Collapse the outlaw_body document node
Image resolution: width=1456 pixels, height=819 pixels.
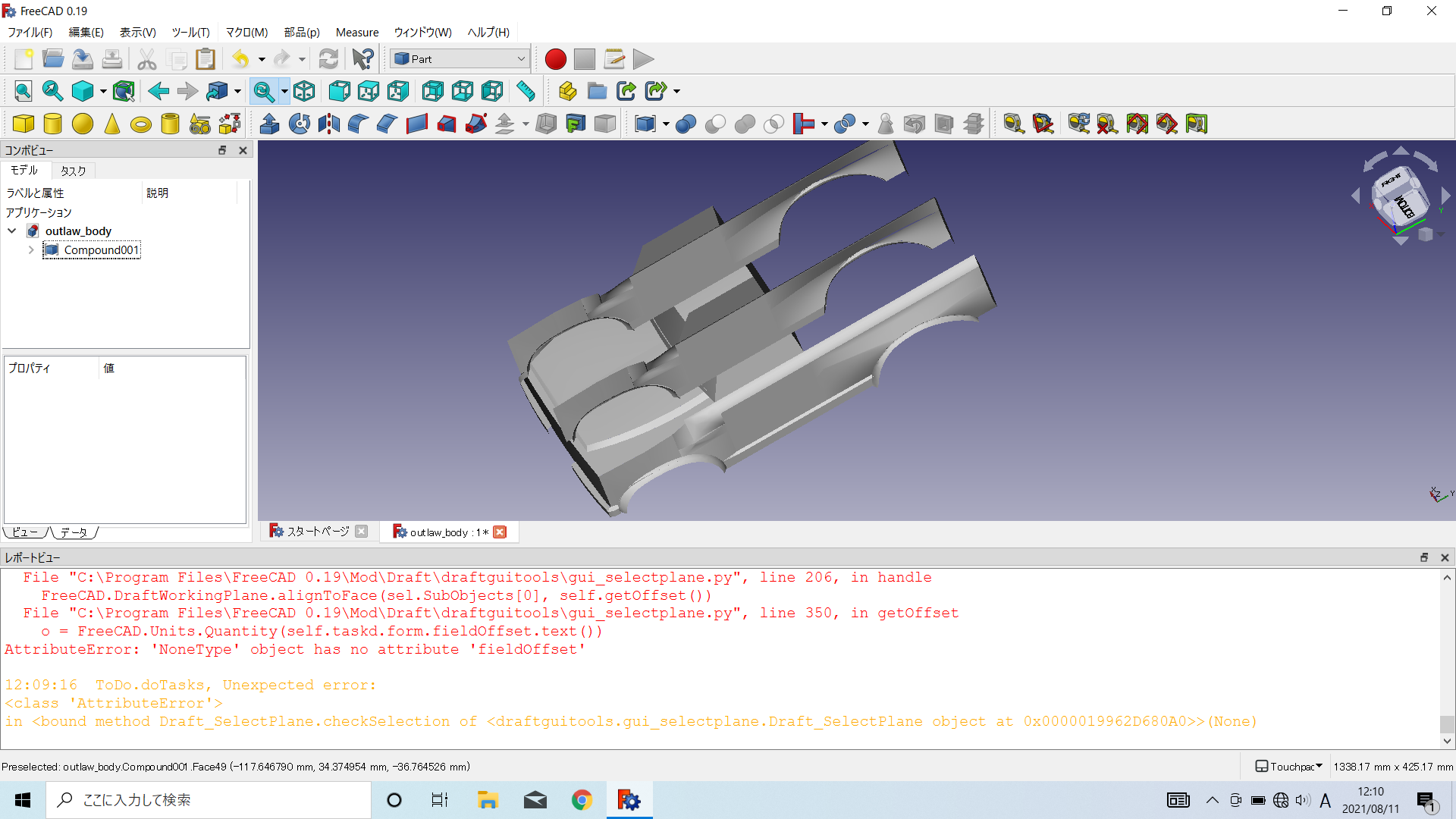12,231
